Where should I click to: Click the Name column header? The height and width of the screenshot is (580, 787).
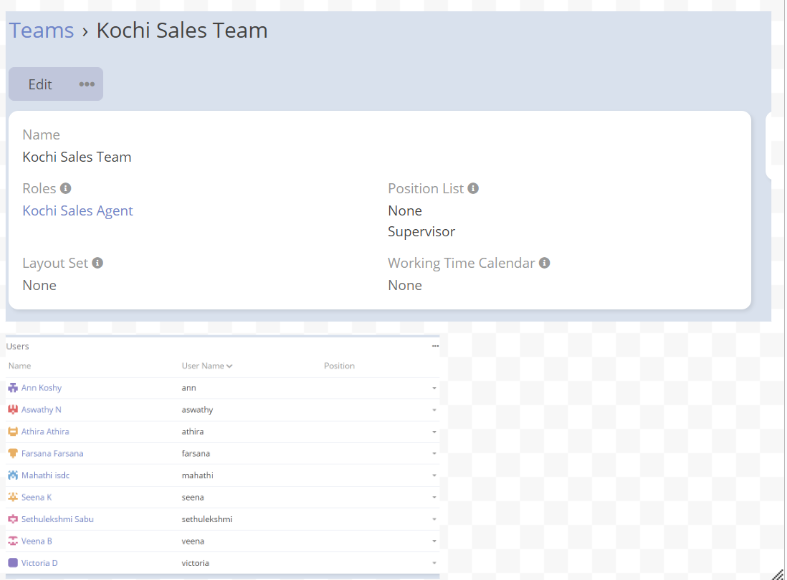coord(20,366)
